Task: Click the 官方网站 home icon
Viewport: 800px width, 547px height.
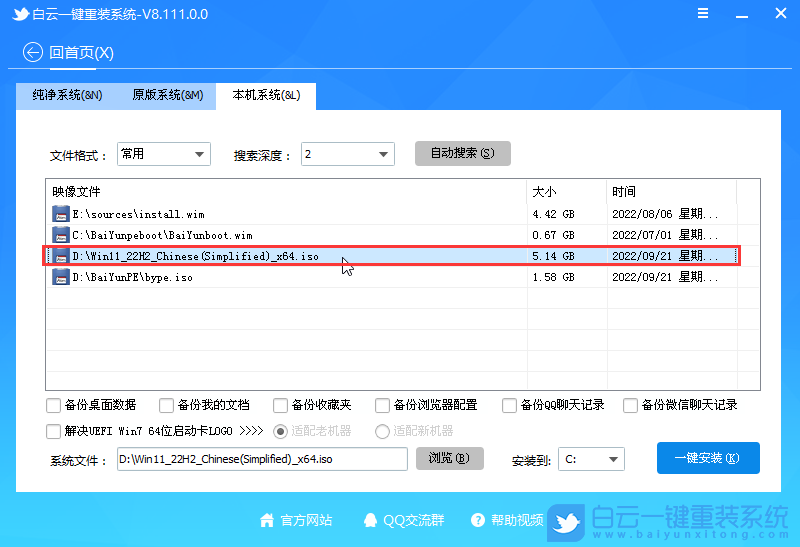Action: [x=267, y=520]
